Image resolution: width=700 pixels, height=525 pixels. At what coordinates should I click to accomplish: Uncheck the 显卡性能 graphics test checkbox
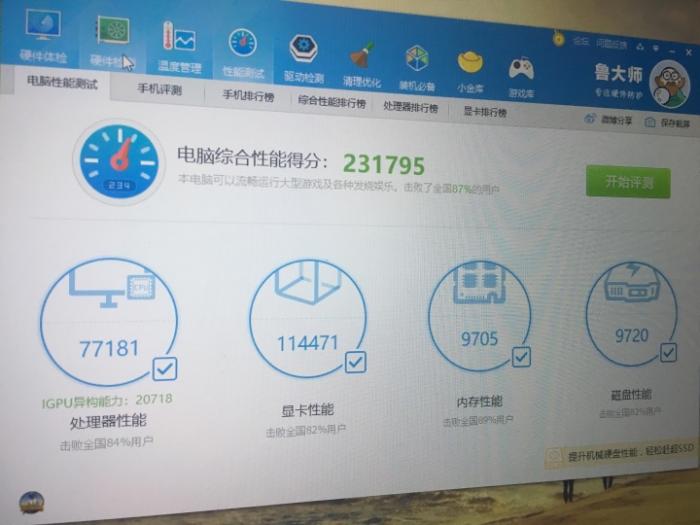click(355, 362)
